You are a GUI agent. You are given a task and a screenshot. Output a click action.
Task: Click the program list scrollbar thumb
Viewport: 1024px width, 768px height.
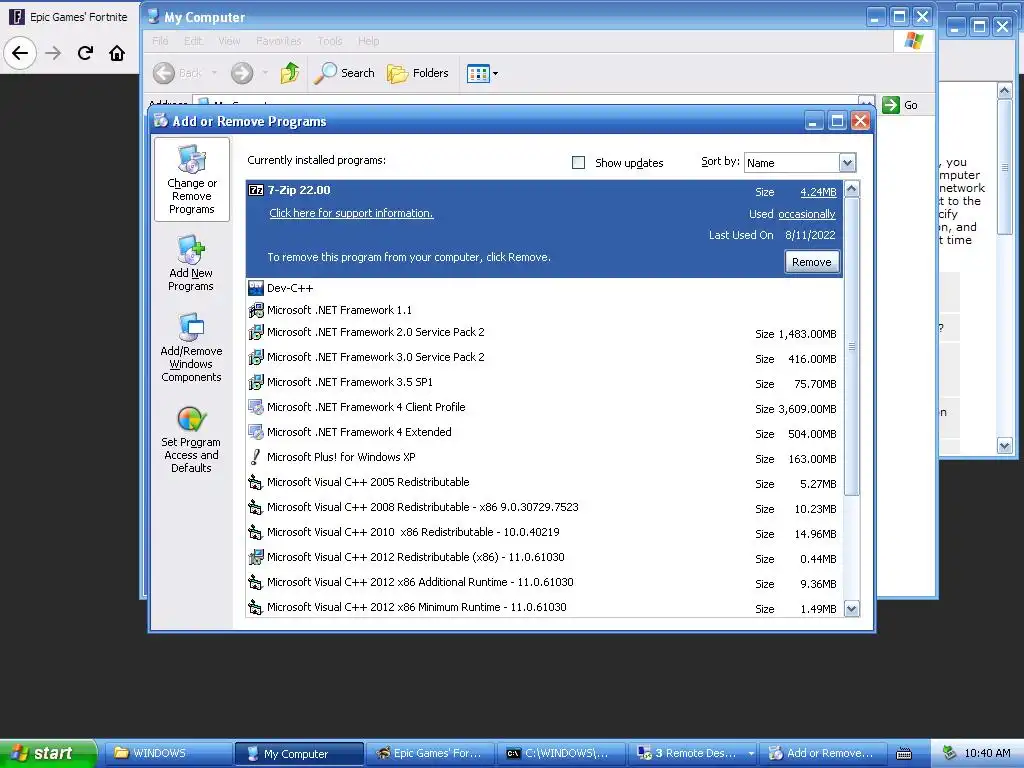[852, 346]
